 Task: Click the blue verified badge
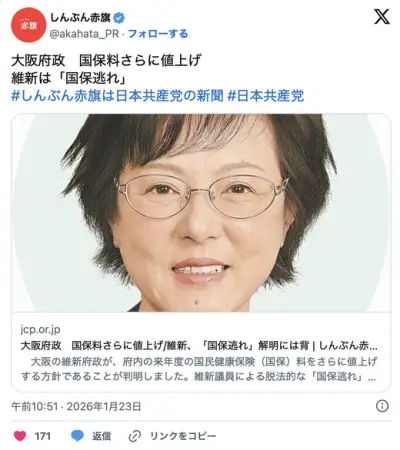[119, 18]
